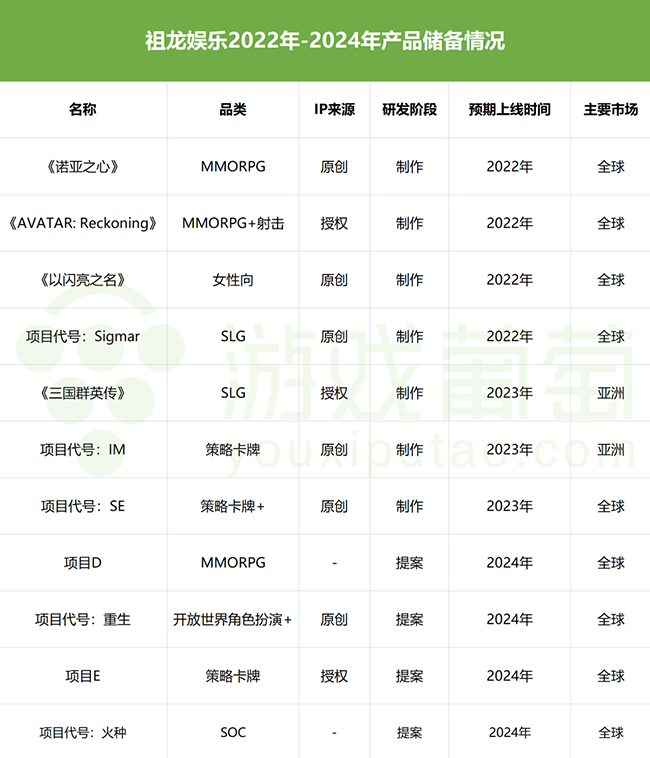This screenshot has width=650, height=758.
Task: Click 2022年 in the 《以闪亮之名》 row
Action: click(x=509, y=280)
